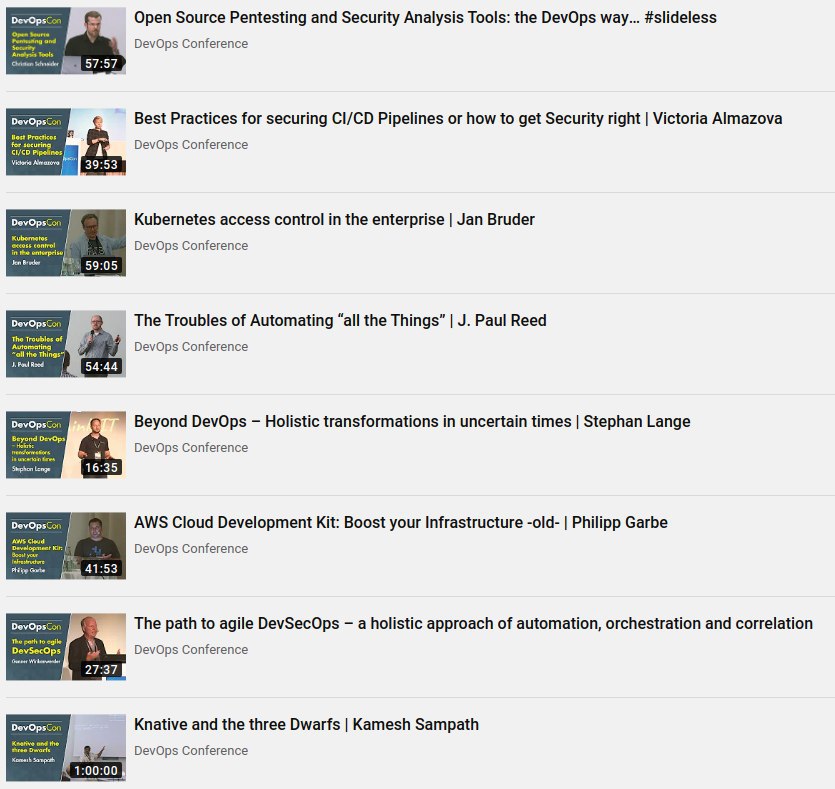
Task: Click title 'Best Practices for securing CI/CD Pipelines'
Action: click(458, 119)
